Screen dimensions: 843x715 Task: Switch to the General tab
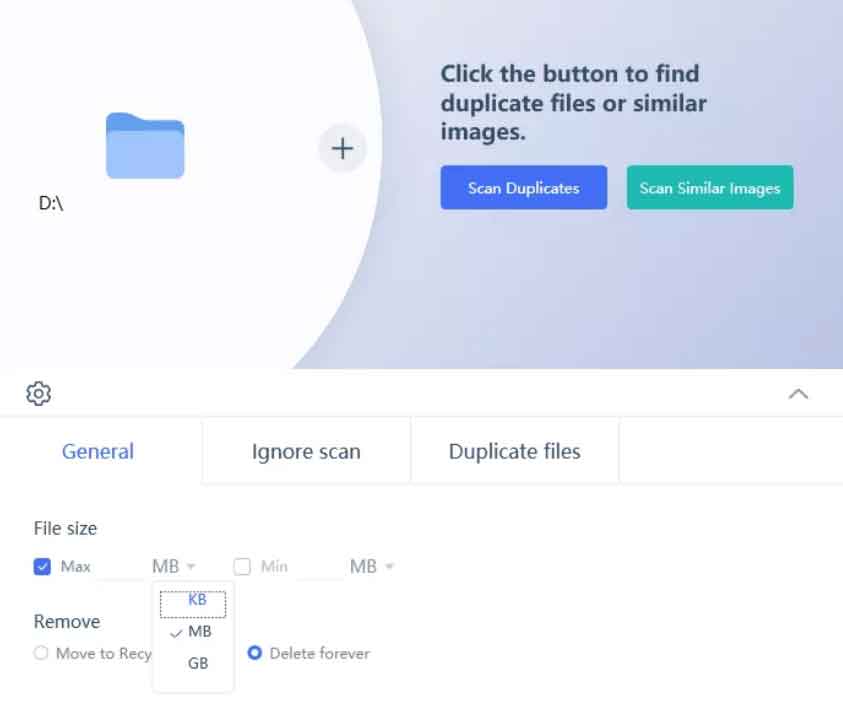click(98, 451)
